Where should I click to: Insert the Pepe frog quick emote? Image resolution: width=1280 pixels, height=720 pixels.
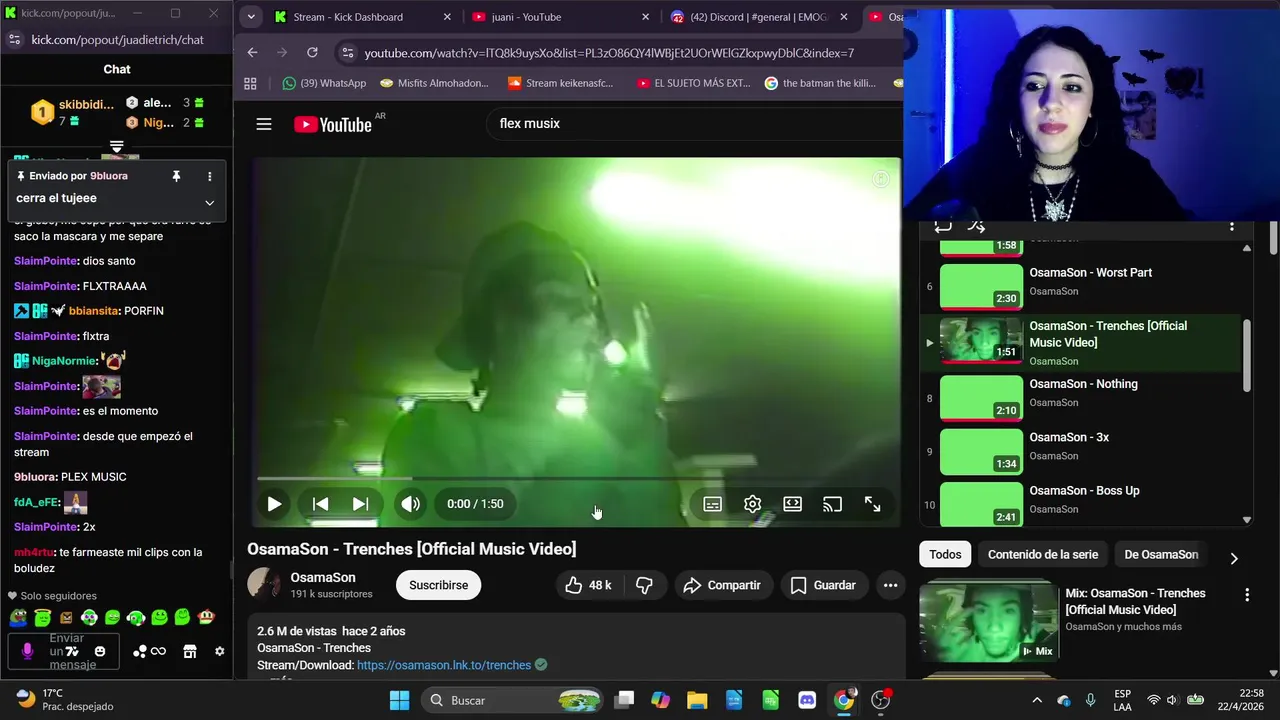pyautogui.click(x=18, y=617)
